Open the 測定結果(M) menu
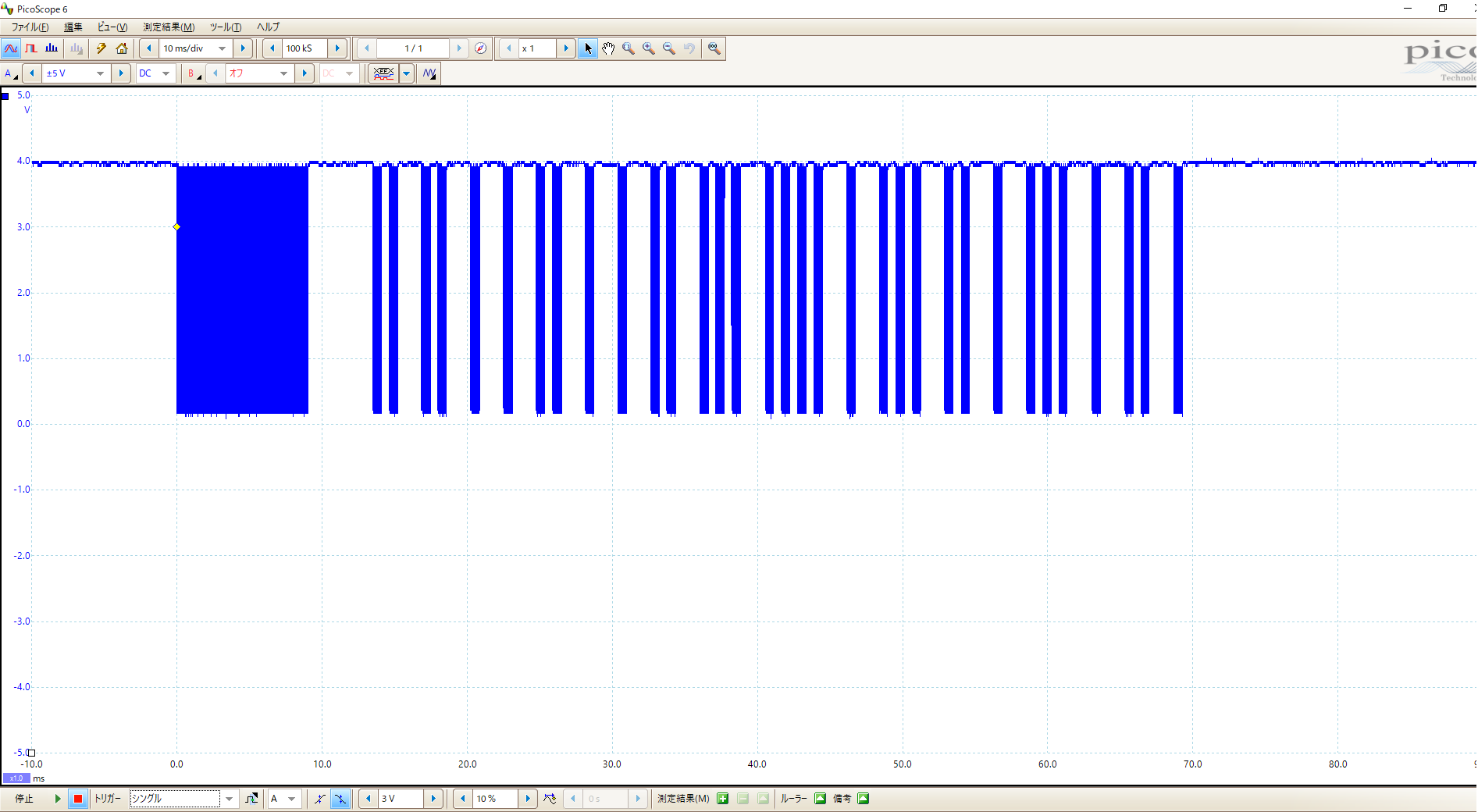The width and height of the screenshot is (1478, 812). coord(168,27)
